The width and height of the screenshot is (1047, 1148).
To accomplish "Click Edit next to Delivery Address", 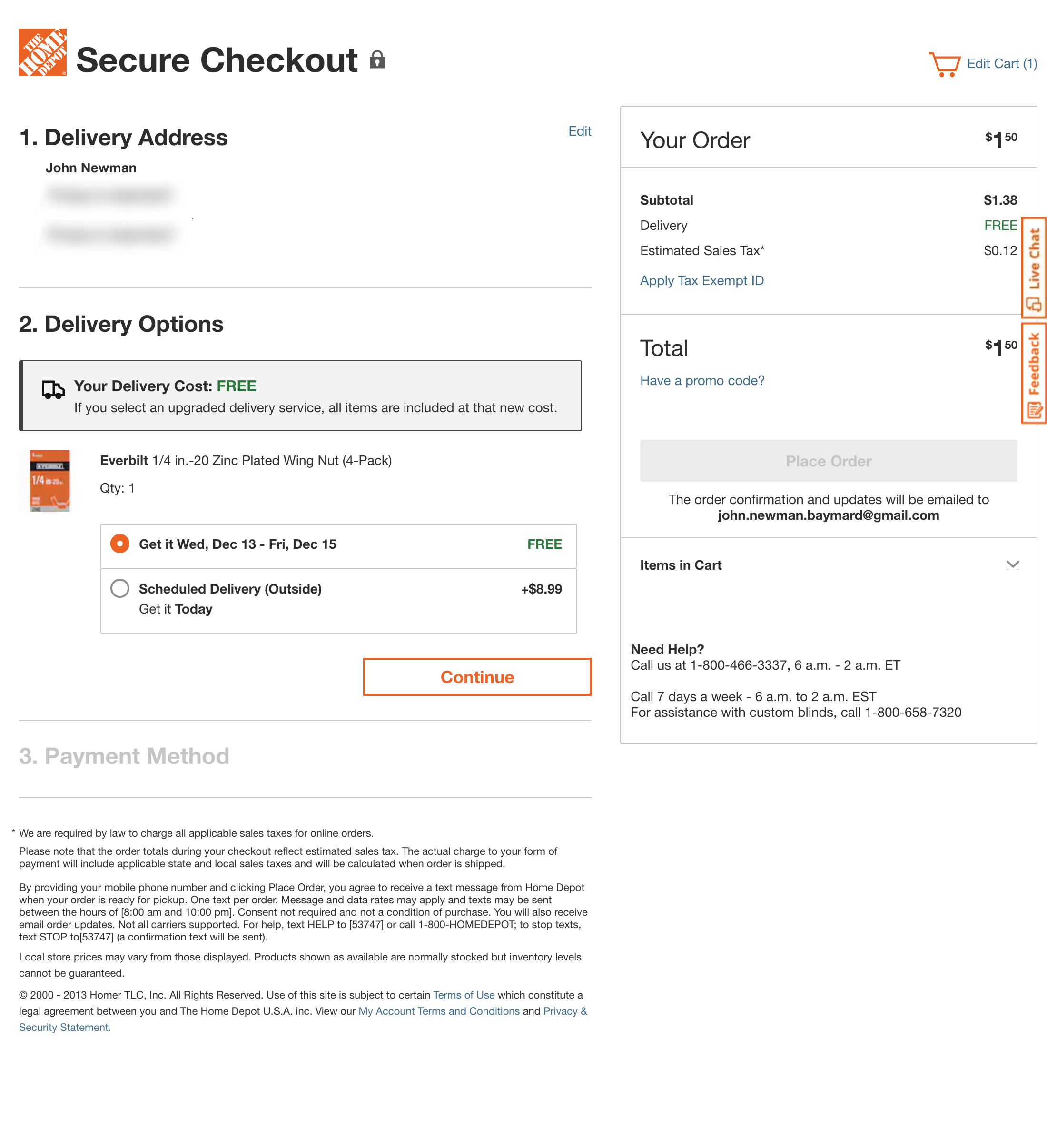I will 580,131.
